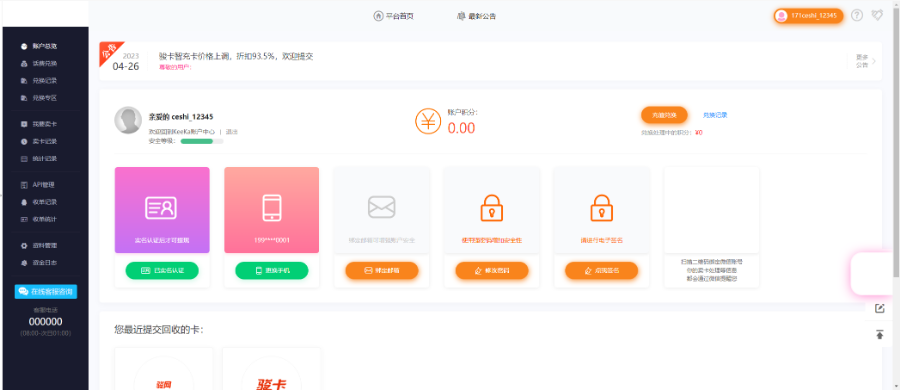Screen dimensions: 900x390
Task: Open blue 兑换记录 link beside orange button
Action: pos(715,115)
